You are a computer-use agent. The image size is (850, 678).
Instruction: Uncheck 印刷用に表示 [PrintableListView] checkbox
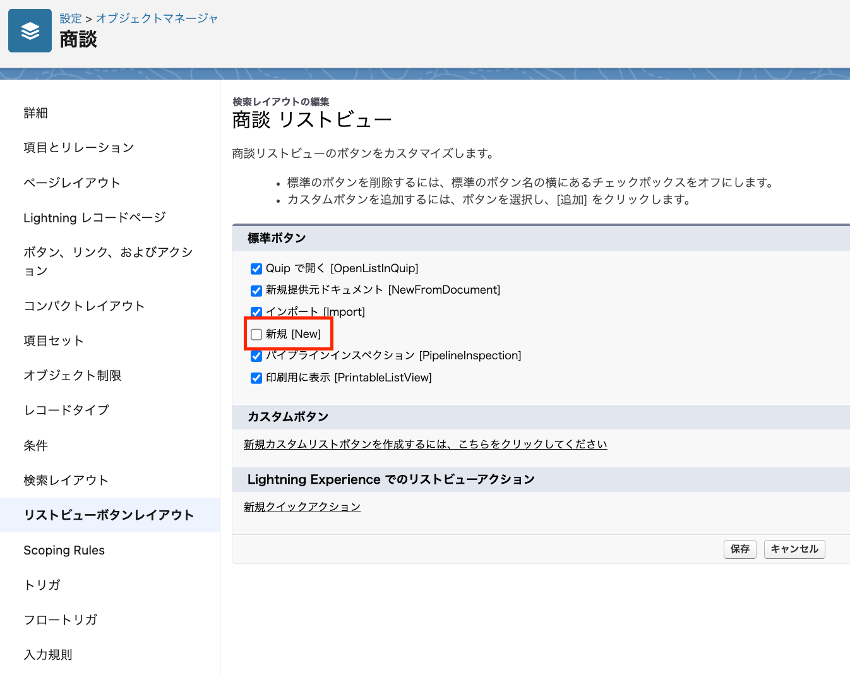[256, 378]
